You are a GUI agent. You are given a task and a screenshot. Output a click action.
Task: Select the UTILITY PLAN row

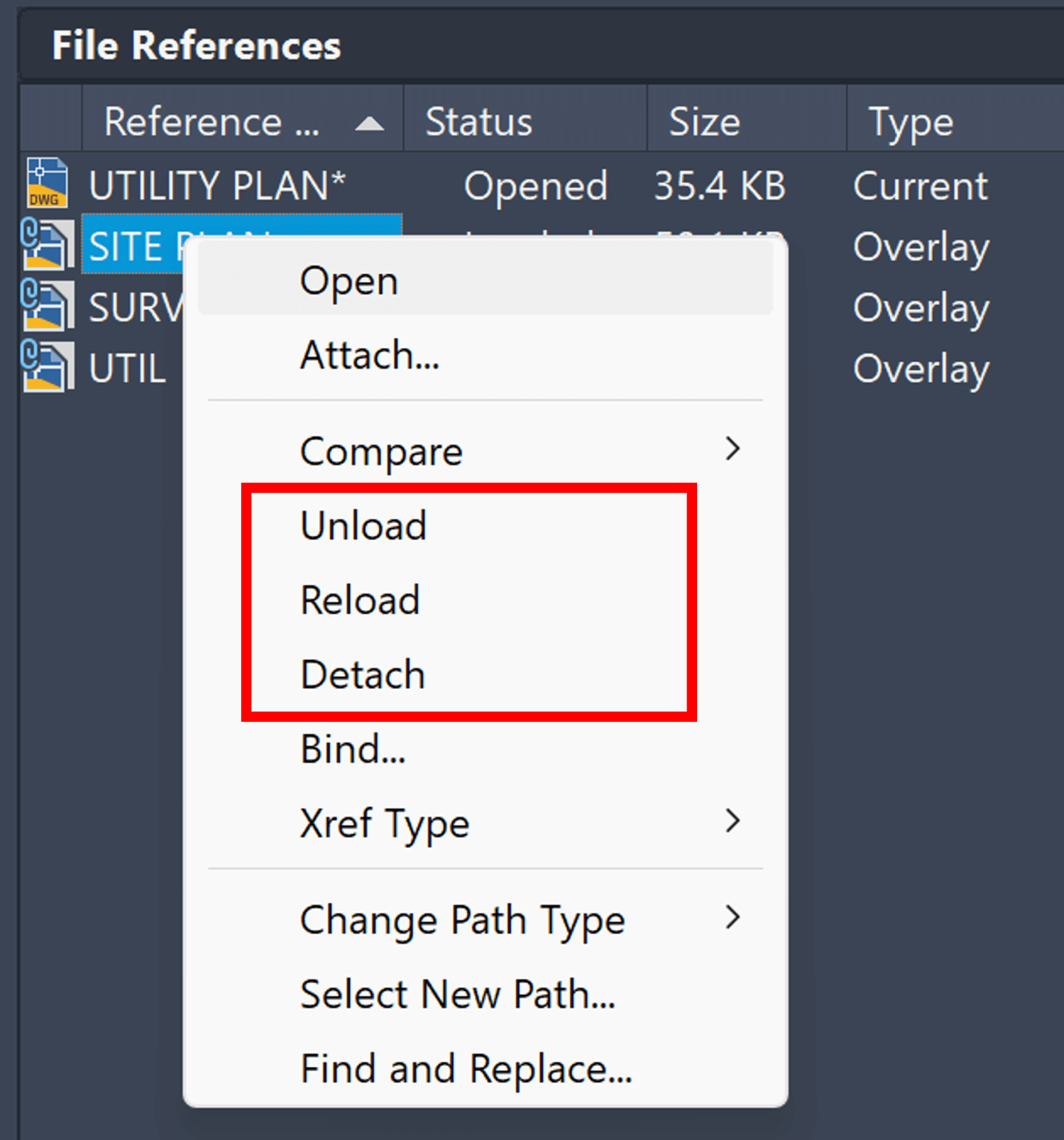click(218, 185)
